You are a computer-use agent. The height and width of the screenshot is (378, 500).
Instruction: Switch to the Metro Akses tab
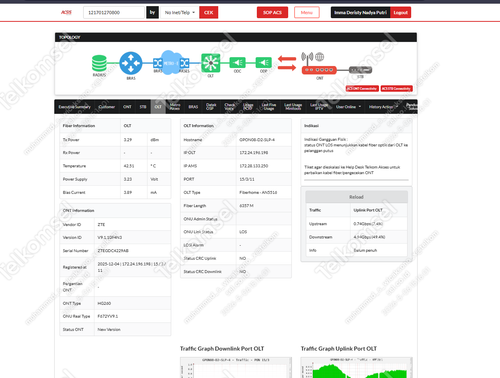[175, 107]
